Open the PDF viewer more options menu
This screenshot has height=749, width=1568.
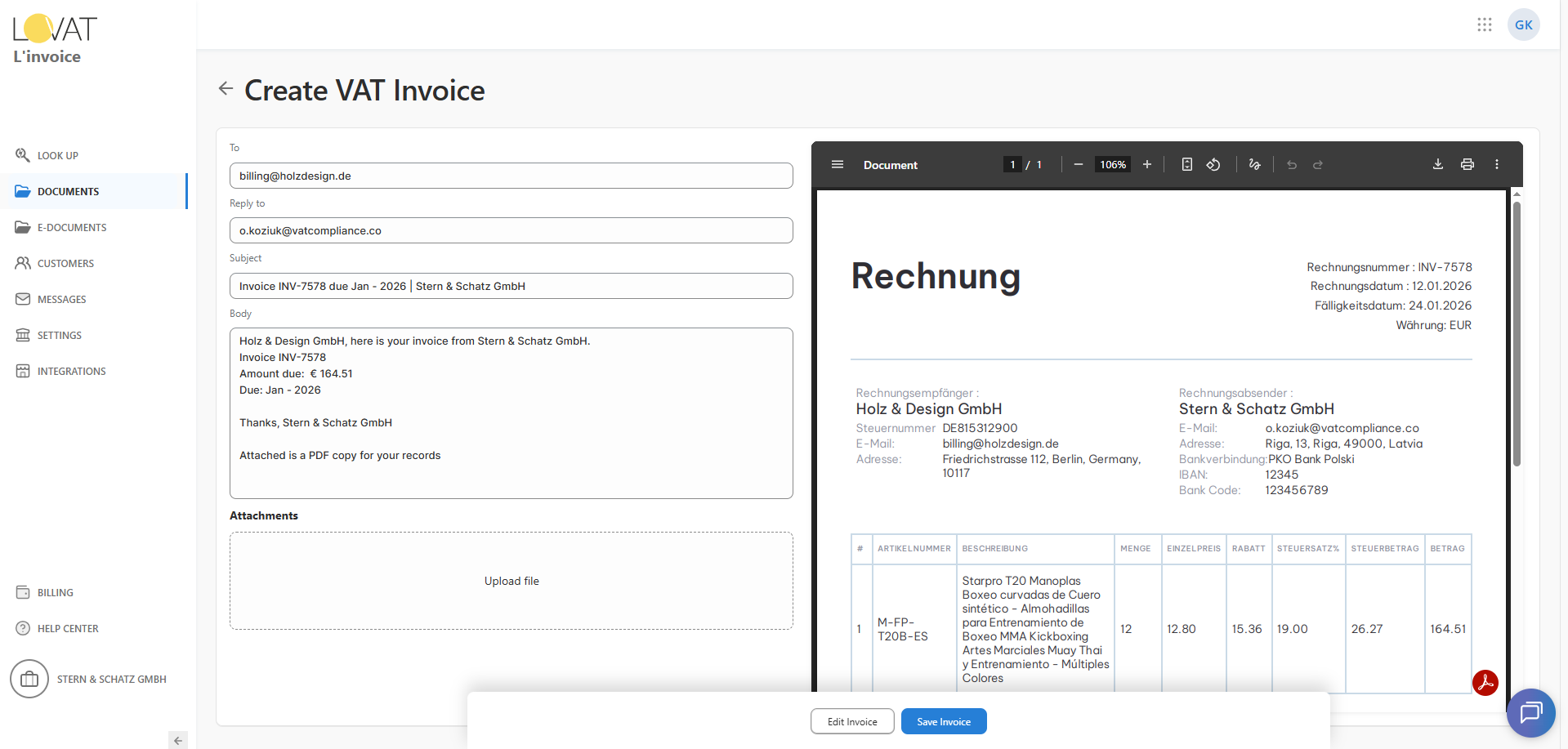(1496, 164)
